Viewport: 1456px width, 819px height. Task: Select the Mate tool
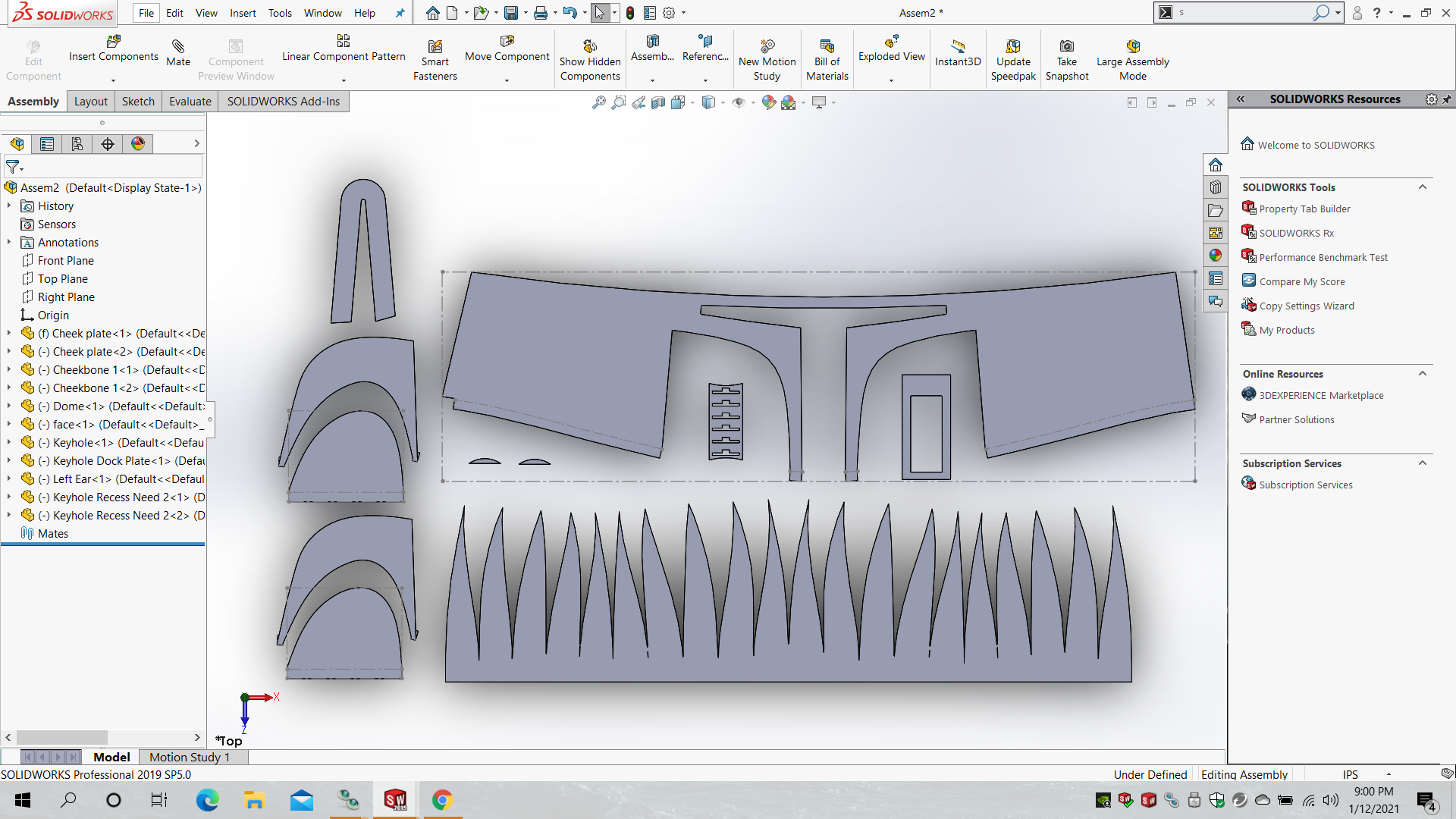pyautogui.click(x=178, y=53)
